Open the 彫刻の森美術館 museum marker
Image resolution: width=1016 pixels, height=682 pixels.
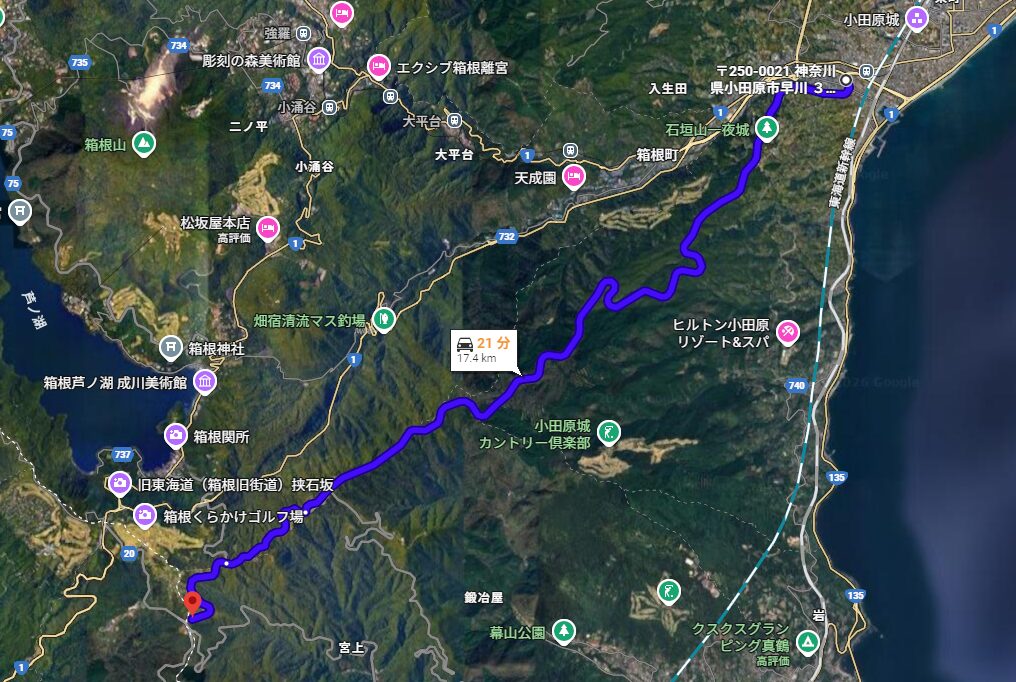point(318,60)
